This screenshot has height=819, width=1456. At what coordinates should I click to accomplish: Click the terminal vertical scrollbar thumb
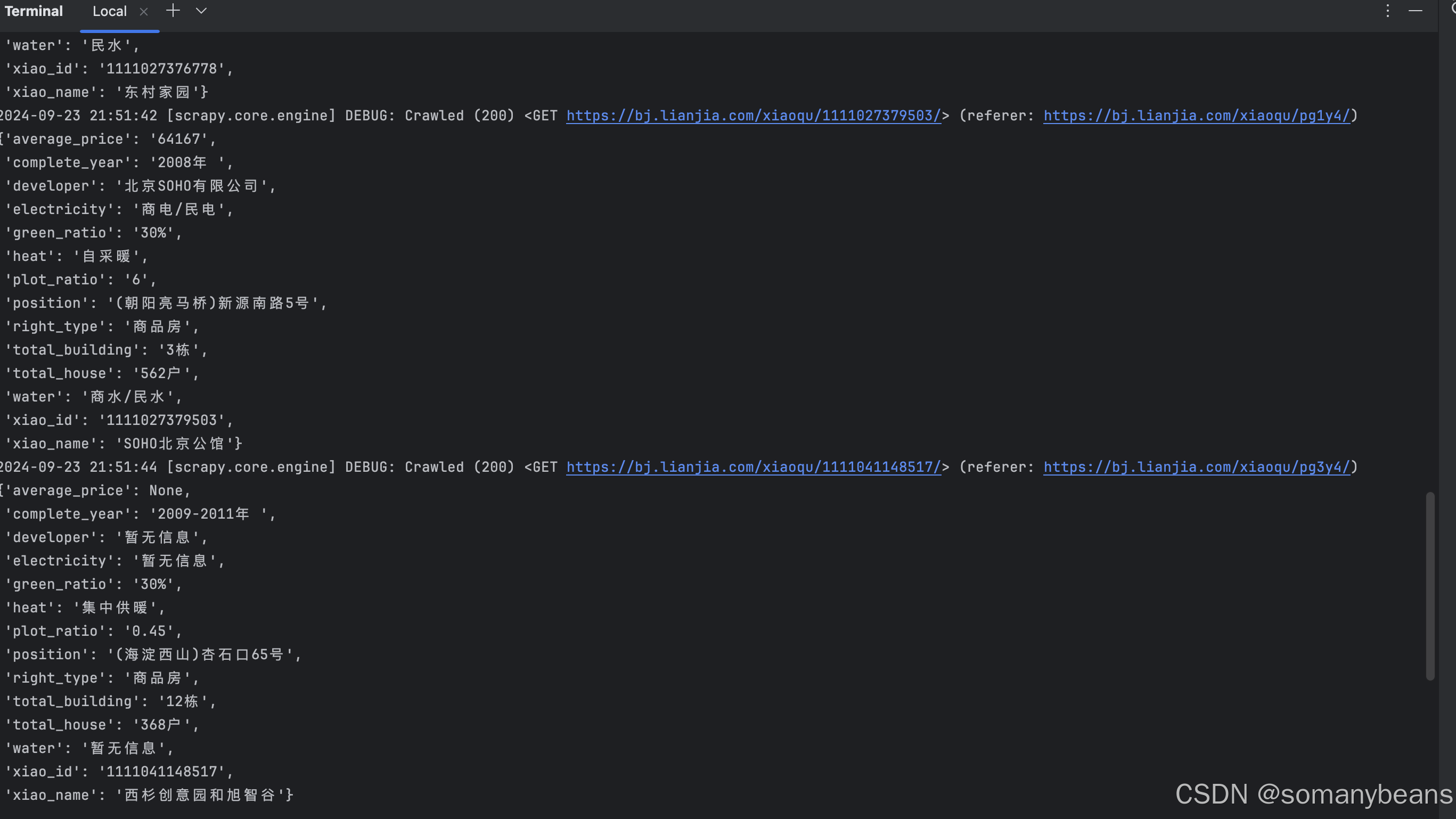pyautogui.click(x=1430, y=586)
